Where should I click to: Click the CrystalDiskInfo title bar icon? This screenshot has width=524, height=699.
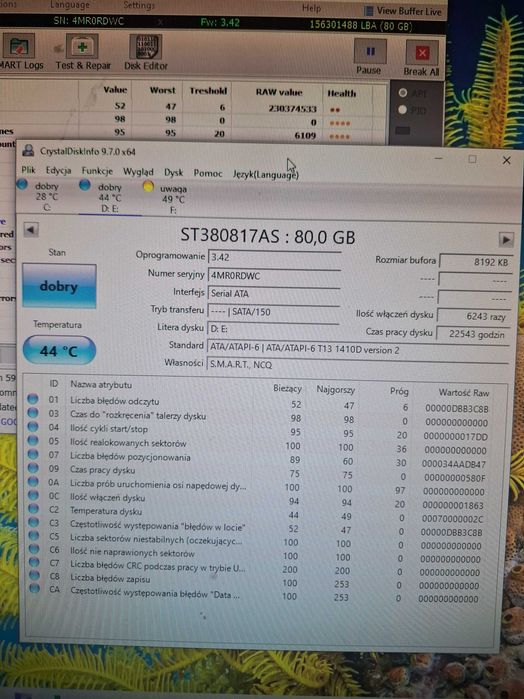coord(28,150)
